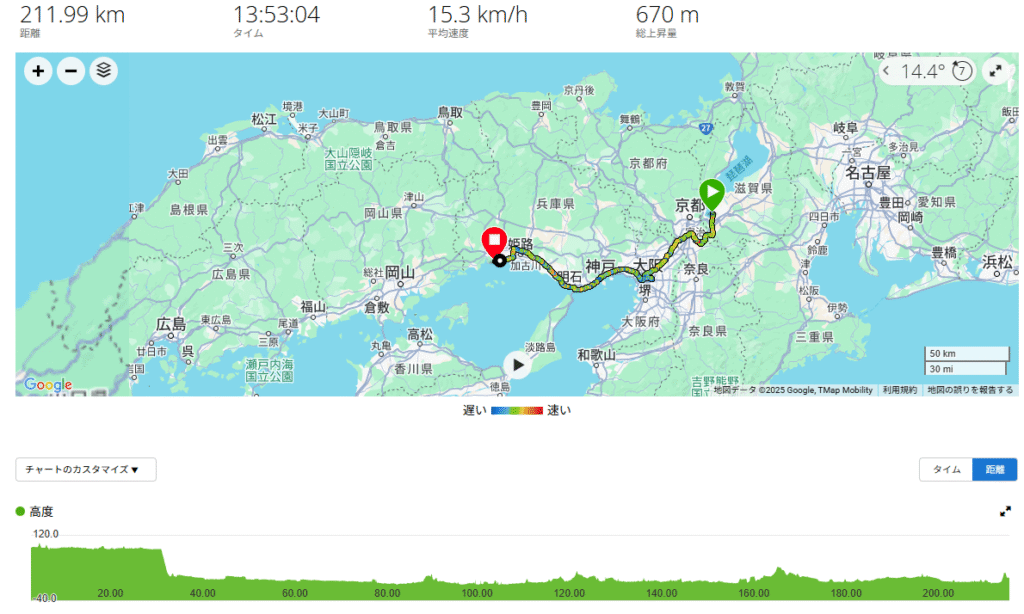The height and width of the screenshot is (614, 1024).
Task: Click the 14.4° temperature readout
Action: (x=923, y=71)
